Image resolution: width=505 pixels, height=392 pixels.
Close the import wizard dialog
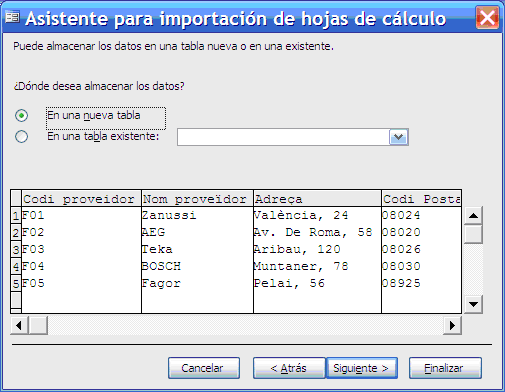tap(487, 18)
